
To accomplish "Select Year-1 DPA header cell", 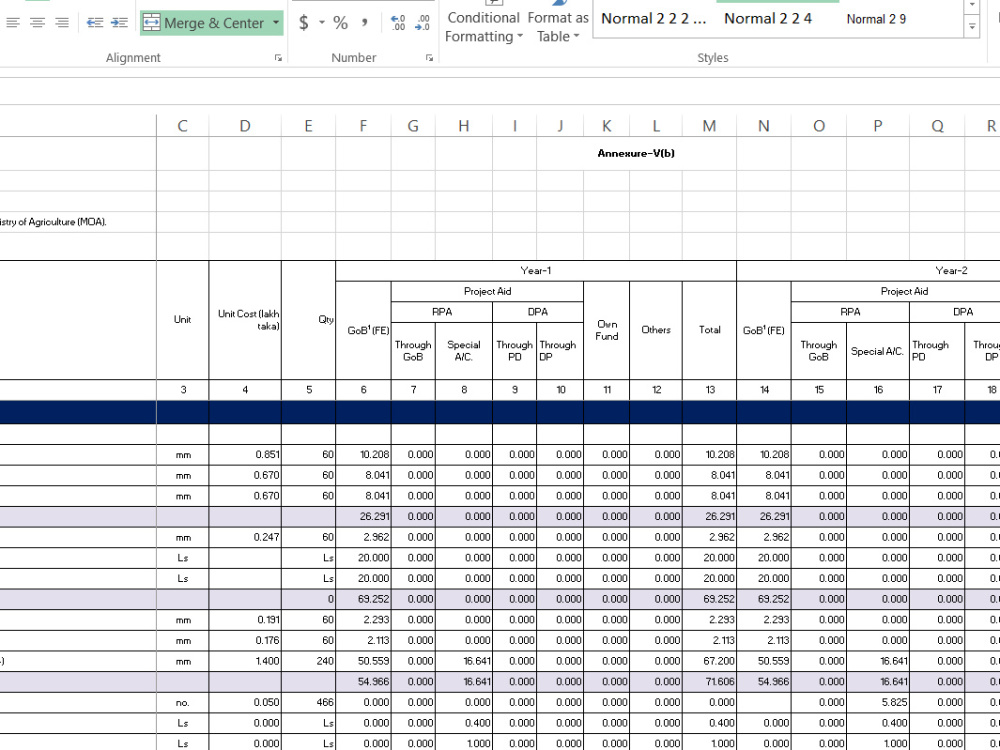I will 538,312.
